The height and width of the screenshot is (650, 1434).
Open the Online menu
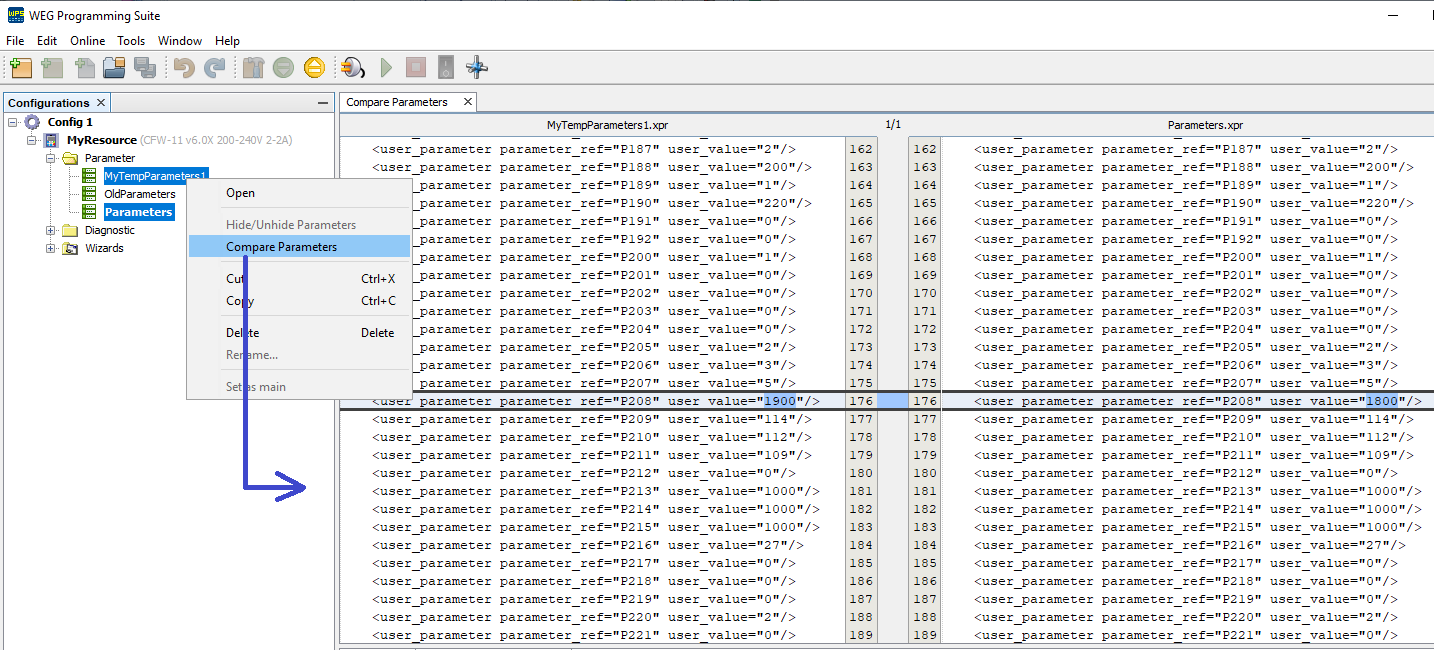tap(87, 41)
